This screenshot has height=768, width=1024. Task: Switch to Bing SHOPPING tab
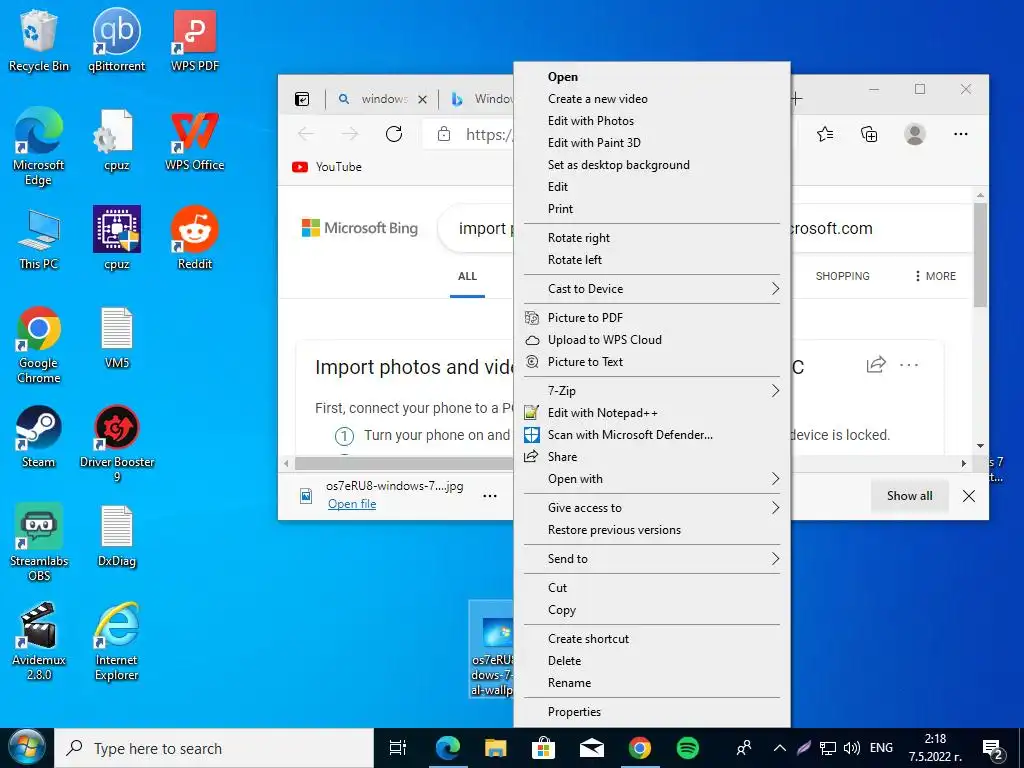click(842, 276)
